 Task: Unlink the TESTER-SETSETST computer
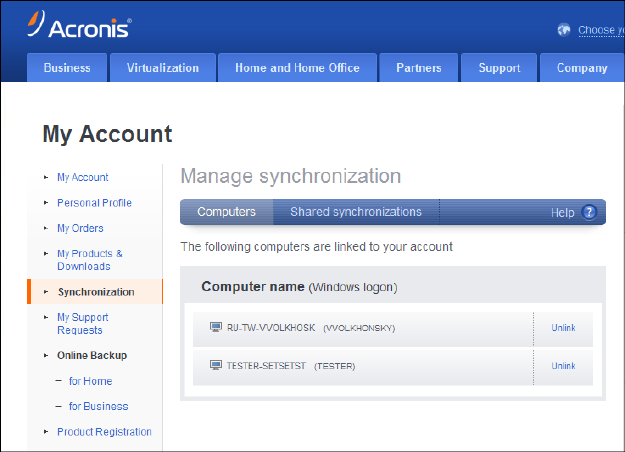click(x=563, y=366)
